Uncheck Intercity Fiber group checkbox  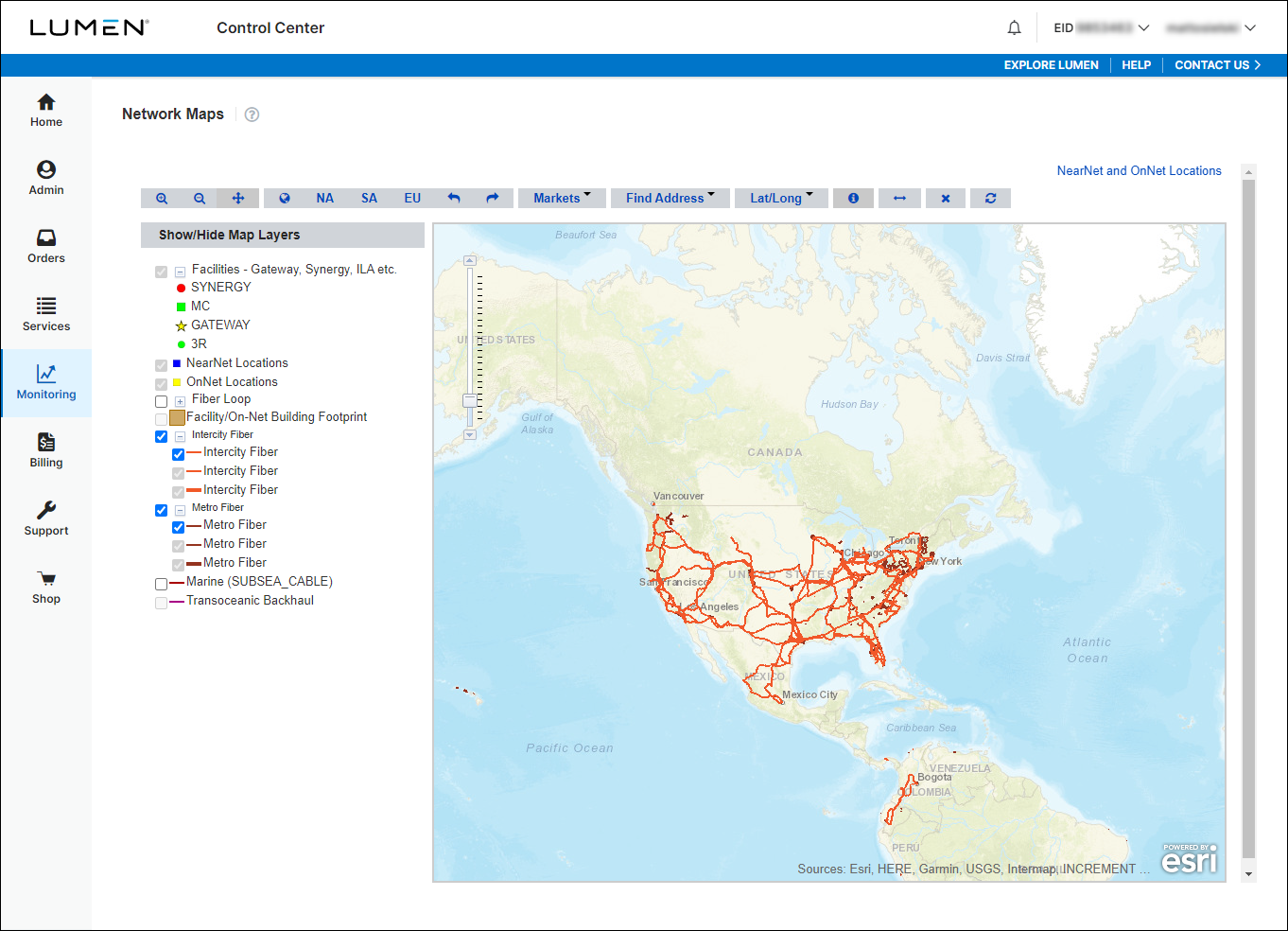coord(161,436)
